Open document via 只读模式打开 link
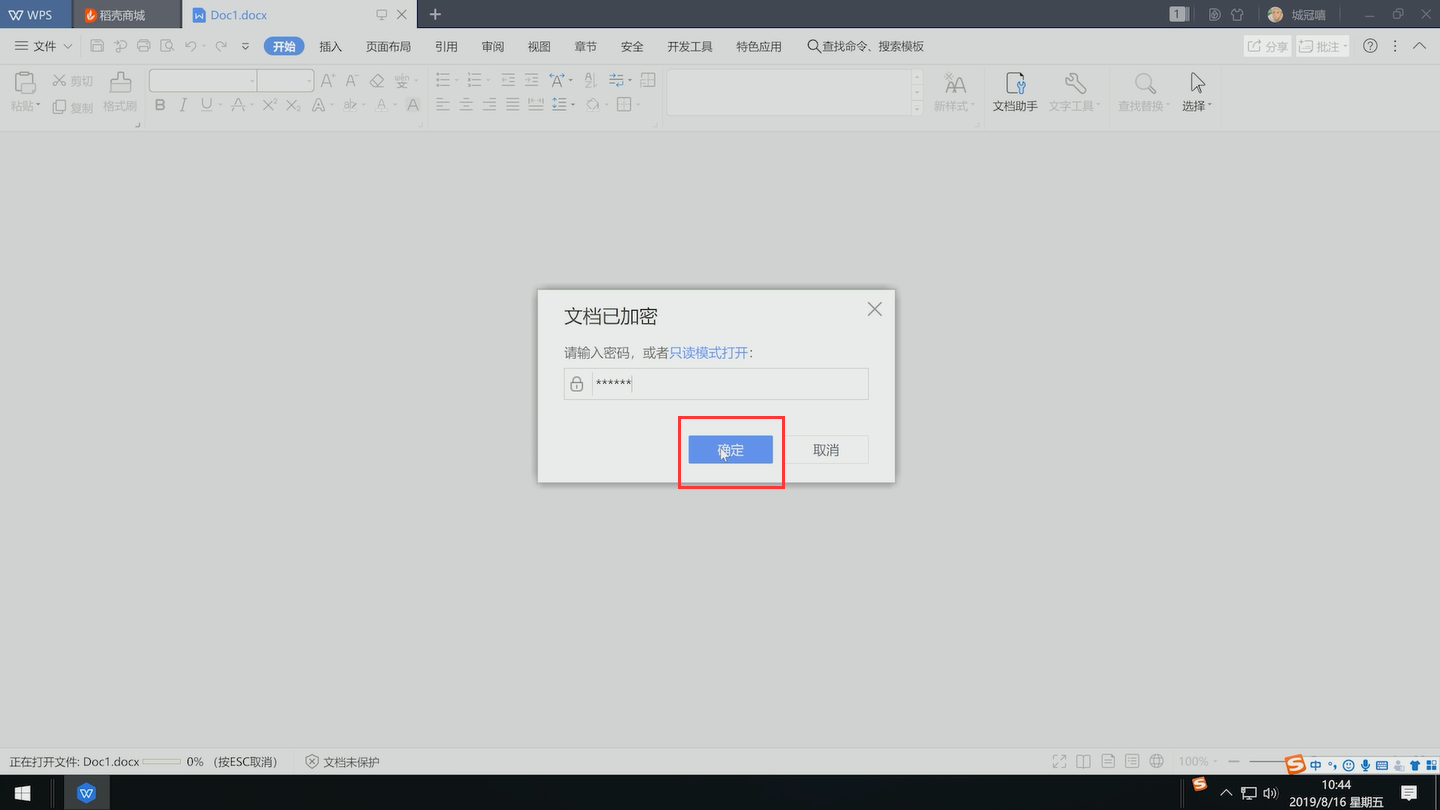This screenshot has height=810, width=1440. pos(708,353)
